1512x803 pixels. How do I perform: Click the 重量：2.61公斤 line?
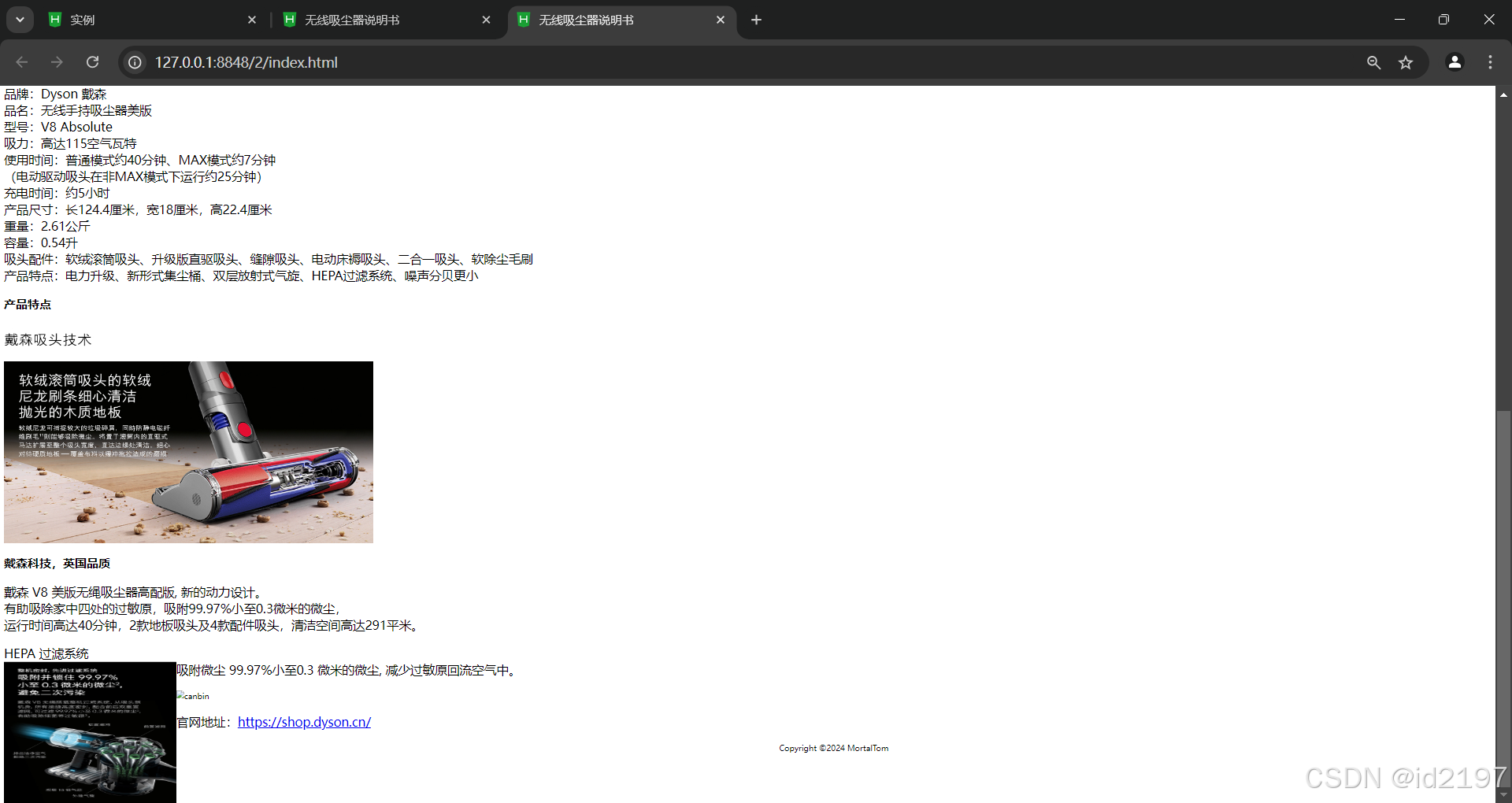point(47,226)
